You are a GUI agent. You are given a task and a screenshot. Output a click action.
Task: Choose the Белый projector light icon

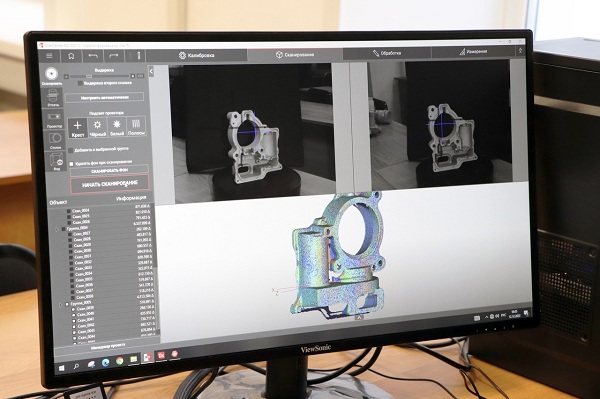[x=117, y=127]
